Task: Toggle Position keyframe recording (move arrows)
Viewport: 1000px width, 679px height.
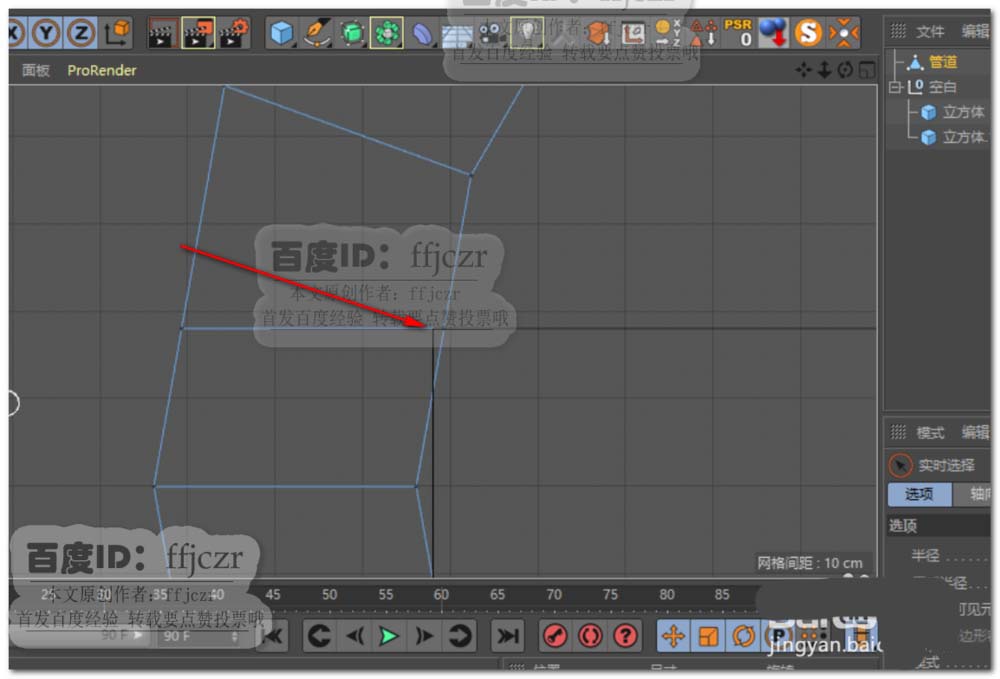Action: [673, 636]
